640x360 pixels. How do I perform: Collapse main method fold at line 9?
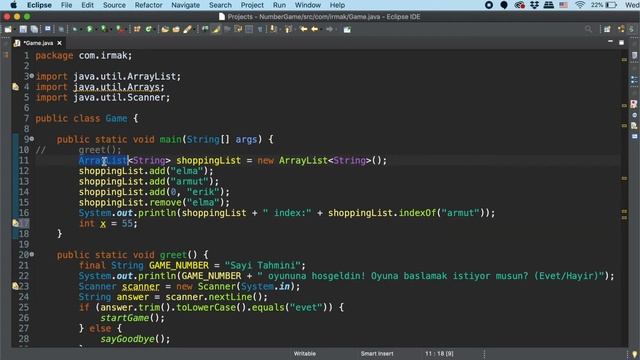(x=32, y=139)
